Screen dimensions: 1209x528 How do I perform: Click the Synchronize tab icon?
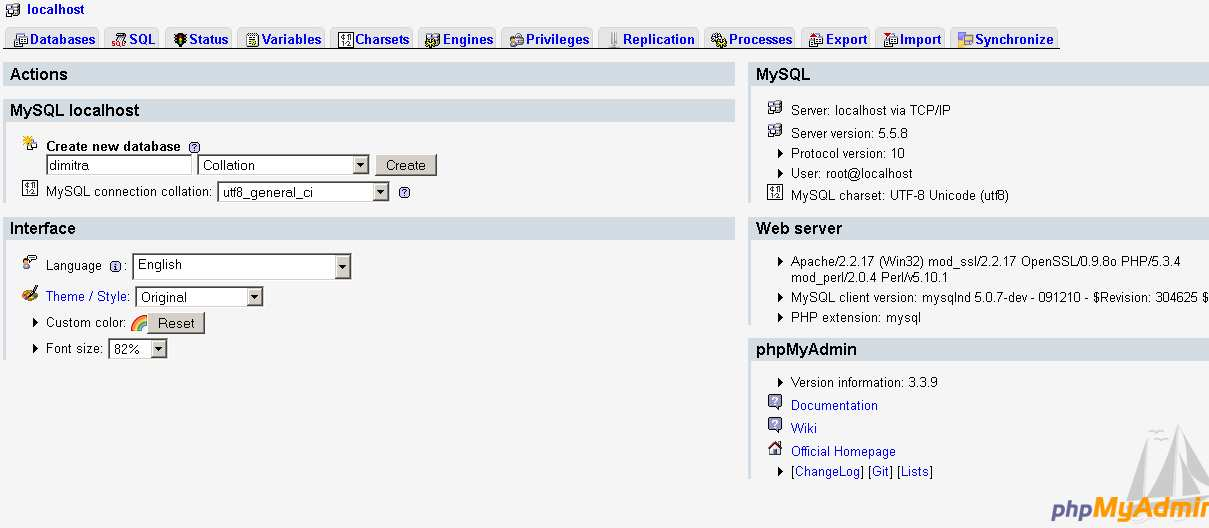coord(966,40)
